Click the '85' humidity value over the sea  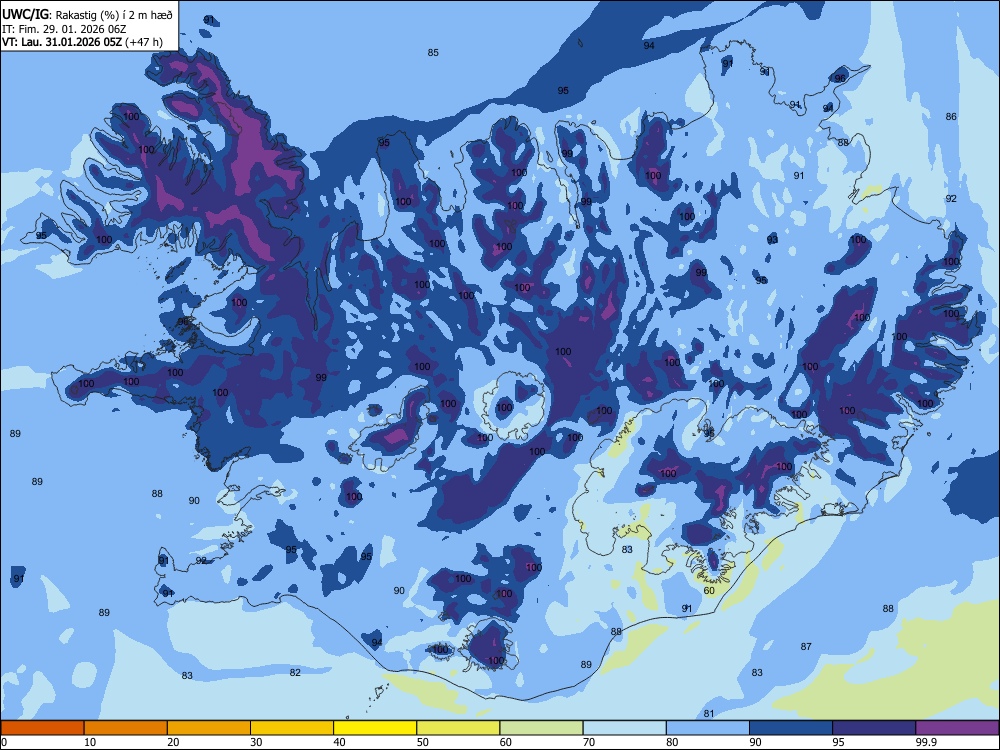[433, 52]
